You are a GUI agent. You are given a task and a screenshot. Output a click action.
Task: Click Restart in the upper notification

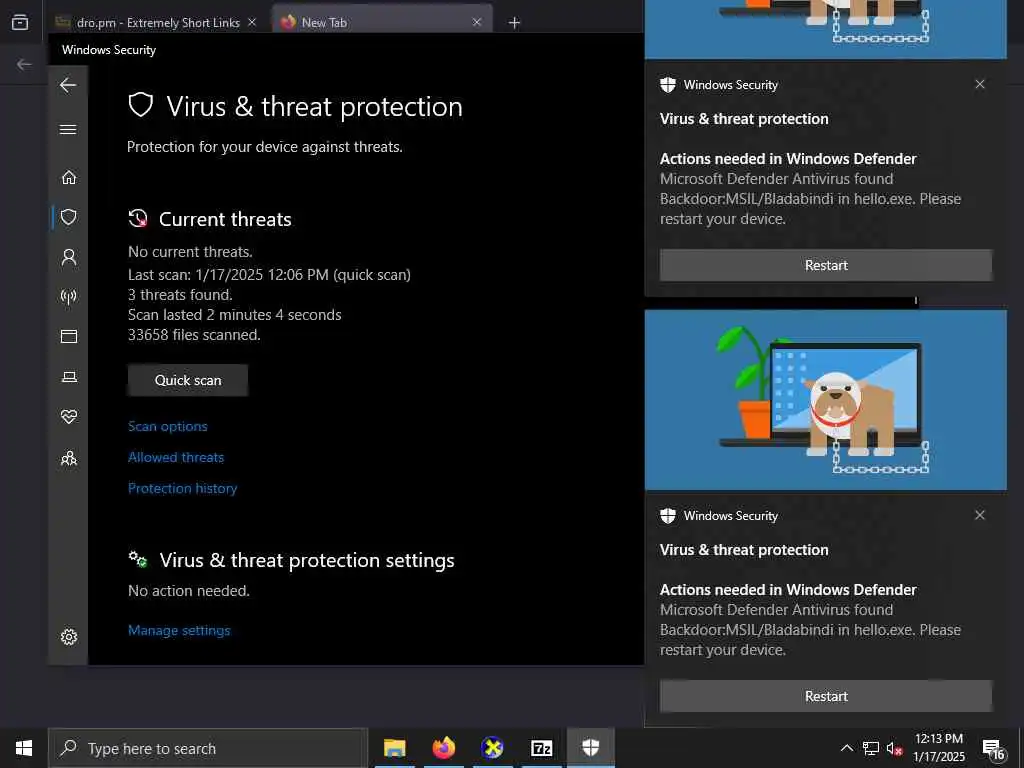tap(825, 265)
